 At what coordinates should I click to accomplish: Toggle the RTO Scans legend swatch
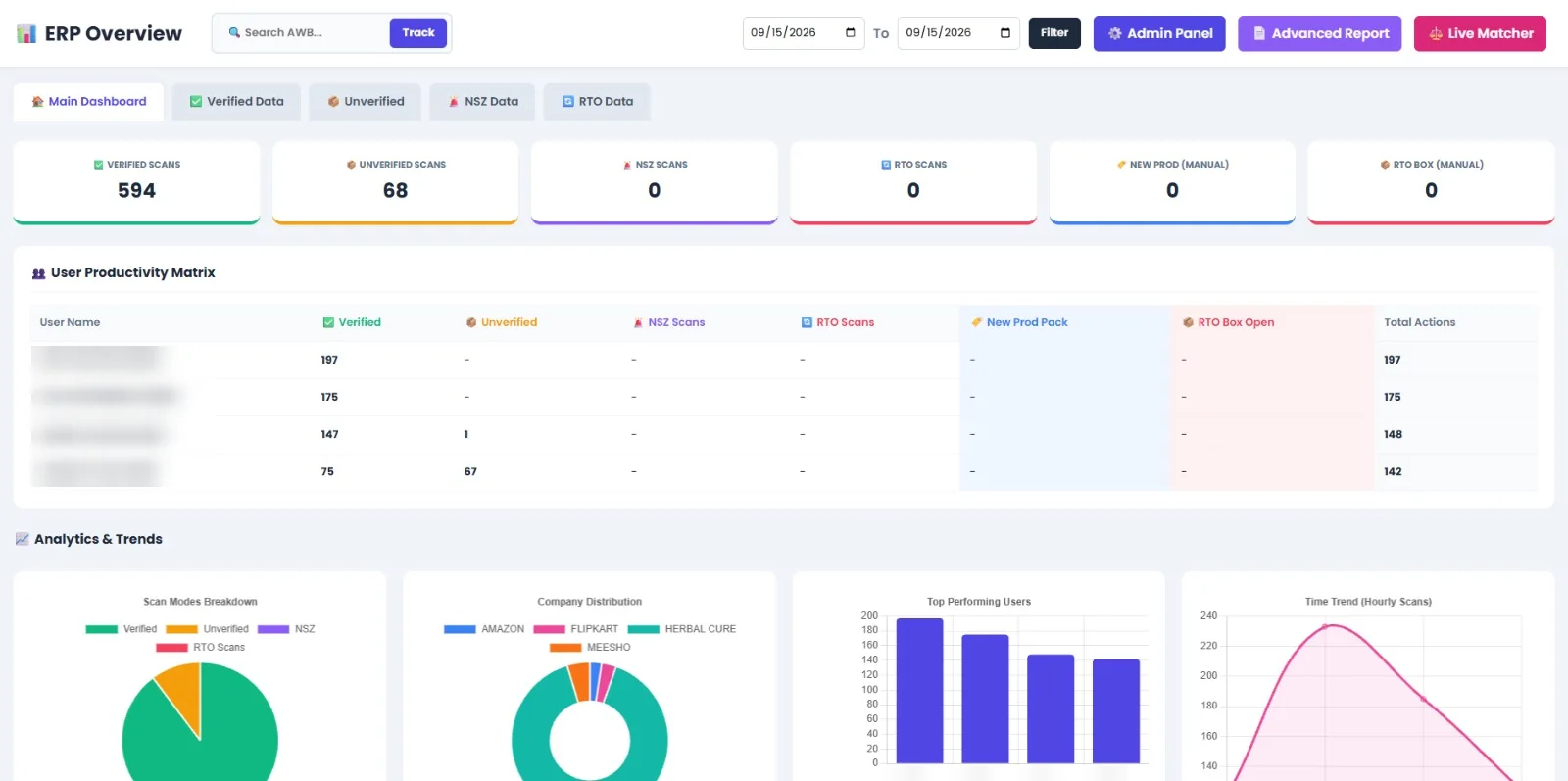point(171,647)
